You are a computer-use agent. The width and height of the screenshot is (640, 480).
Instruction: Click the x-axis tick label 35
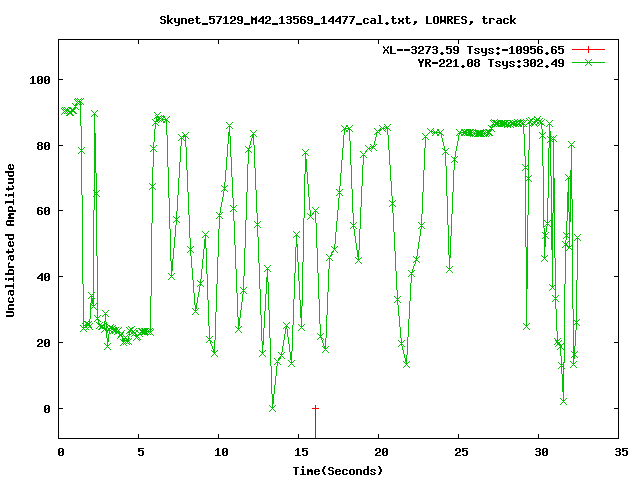[621, 452]
